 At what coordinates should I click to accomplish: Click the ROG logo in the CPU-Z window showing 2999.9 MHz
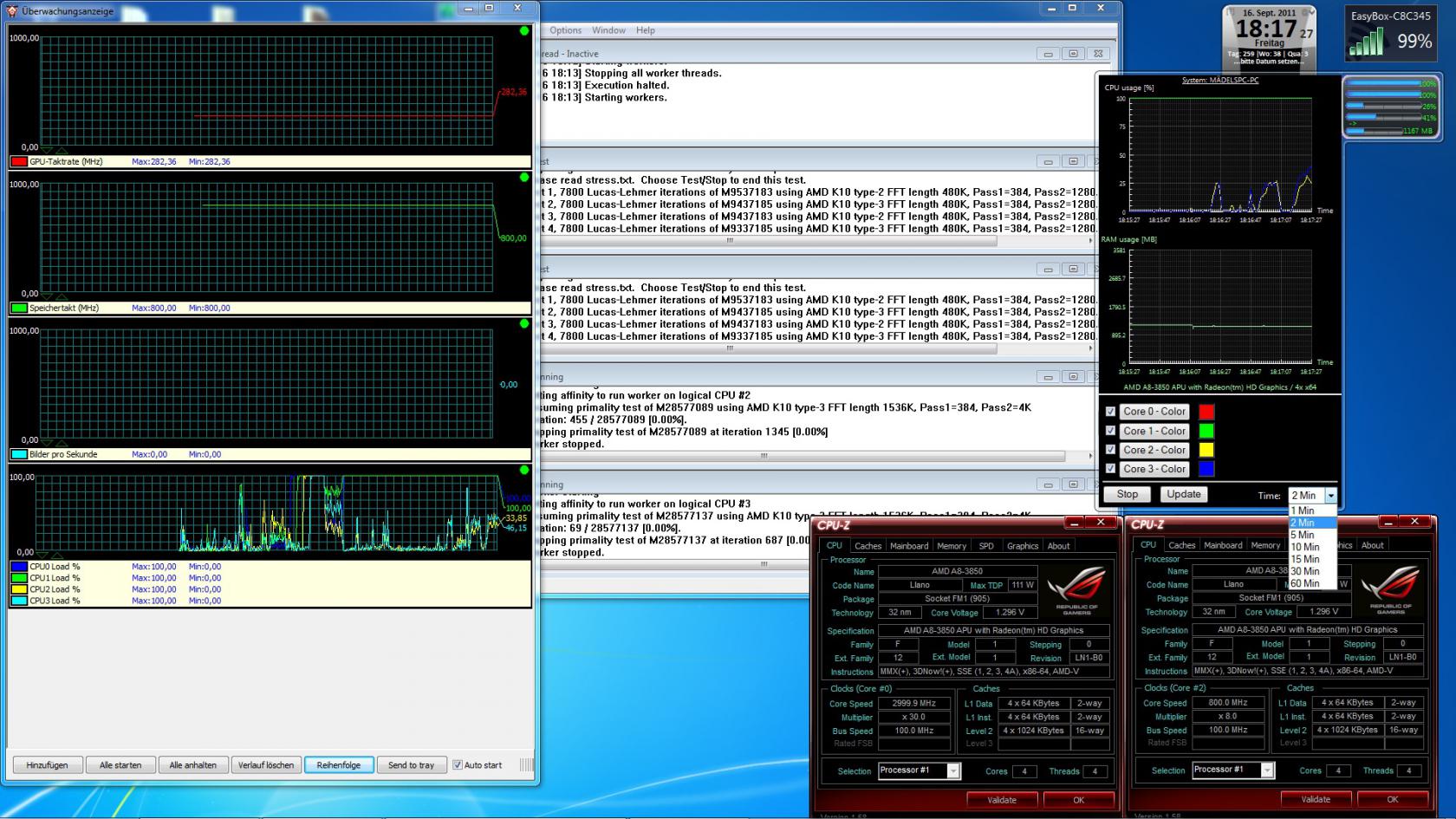pyautogui.click(x=1076, y=589)
